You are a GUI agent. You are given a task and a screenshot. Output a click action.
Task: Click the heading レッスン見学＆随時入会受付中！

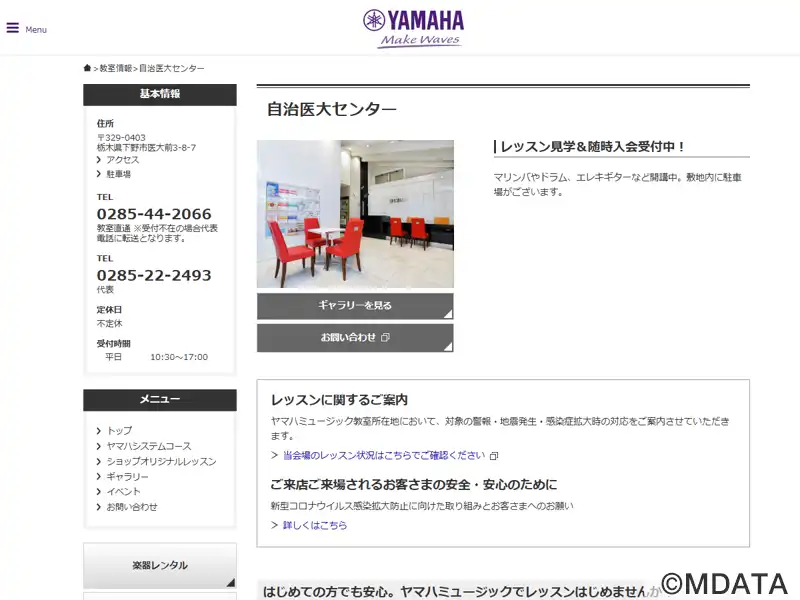(593, 147)
